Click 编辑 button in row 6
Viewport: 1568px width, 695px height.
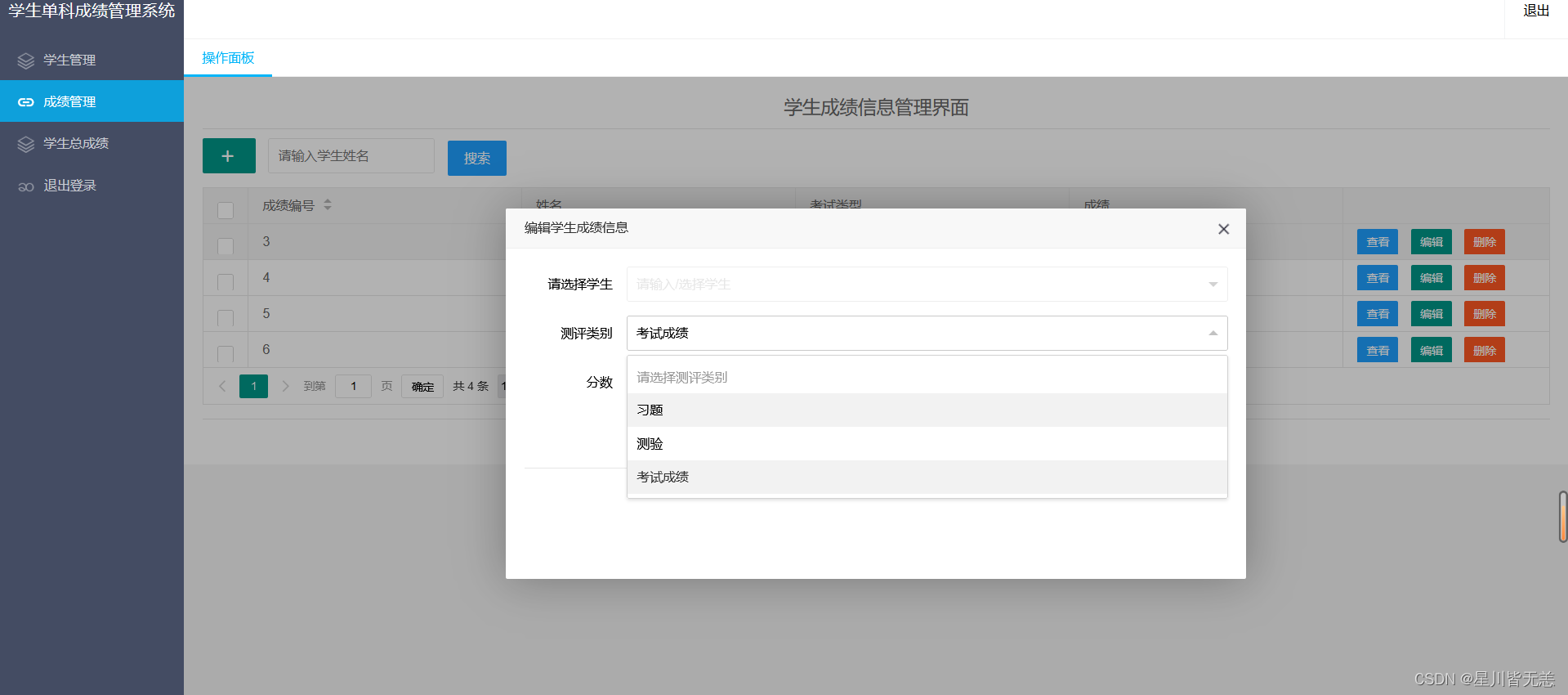1432,350
